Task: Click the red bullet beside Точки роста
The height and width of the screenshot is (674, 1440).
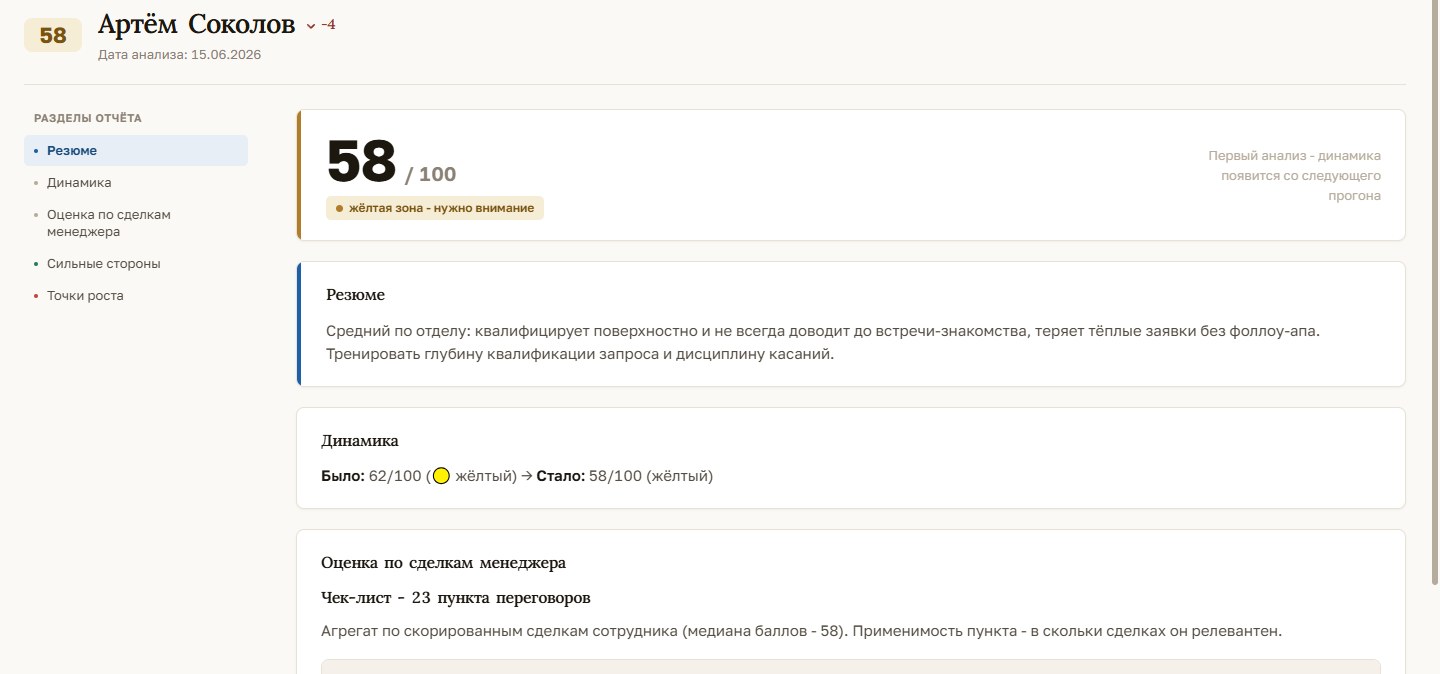Action: pyautogui.click(x=36, y=296)
